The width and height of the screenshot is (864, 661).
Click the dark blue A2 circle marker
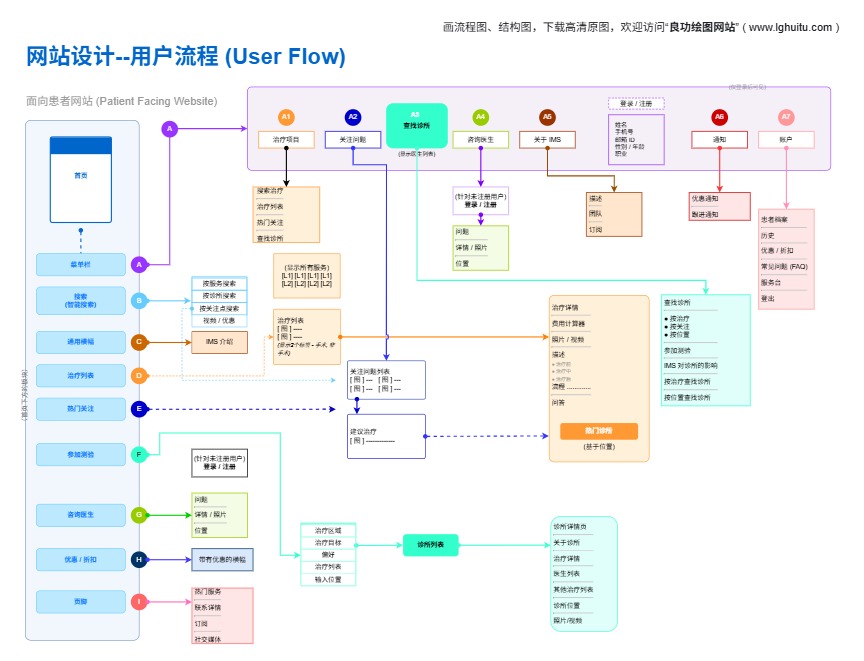(353, 117)
